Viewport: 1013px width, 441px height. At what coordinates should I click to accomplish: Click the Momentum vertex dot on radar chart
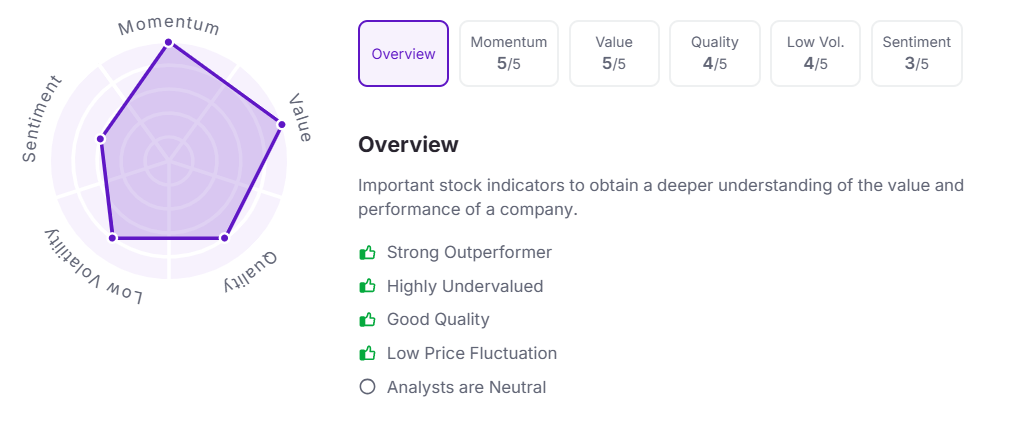coord(168,42)
